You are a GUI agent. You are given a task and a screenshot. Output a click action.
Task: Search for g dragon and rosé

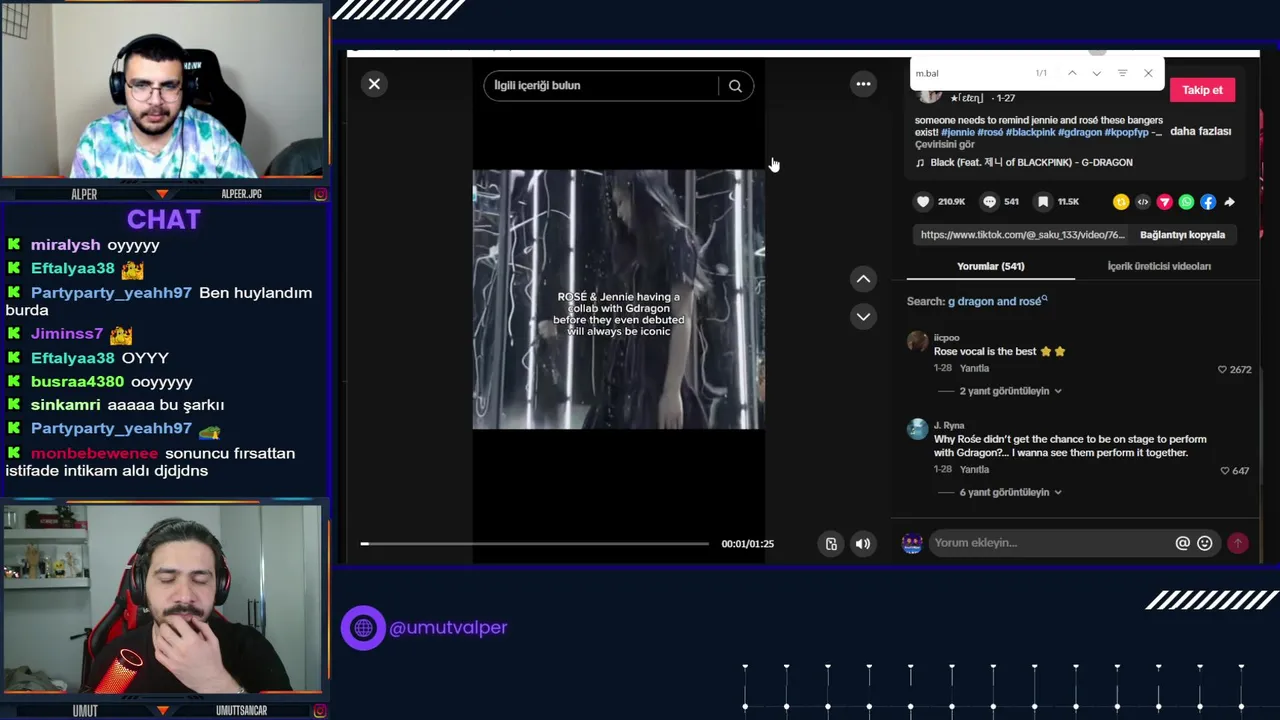click(997, 301)
